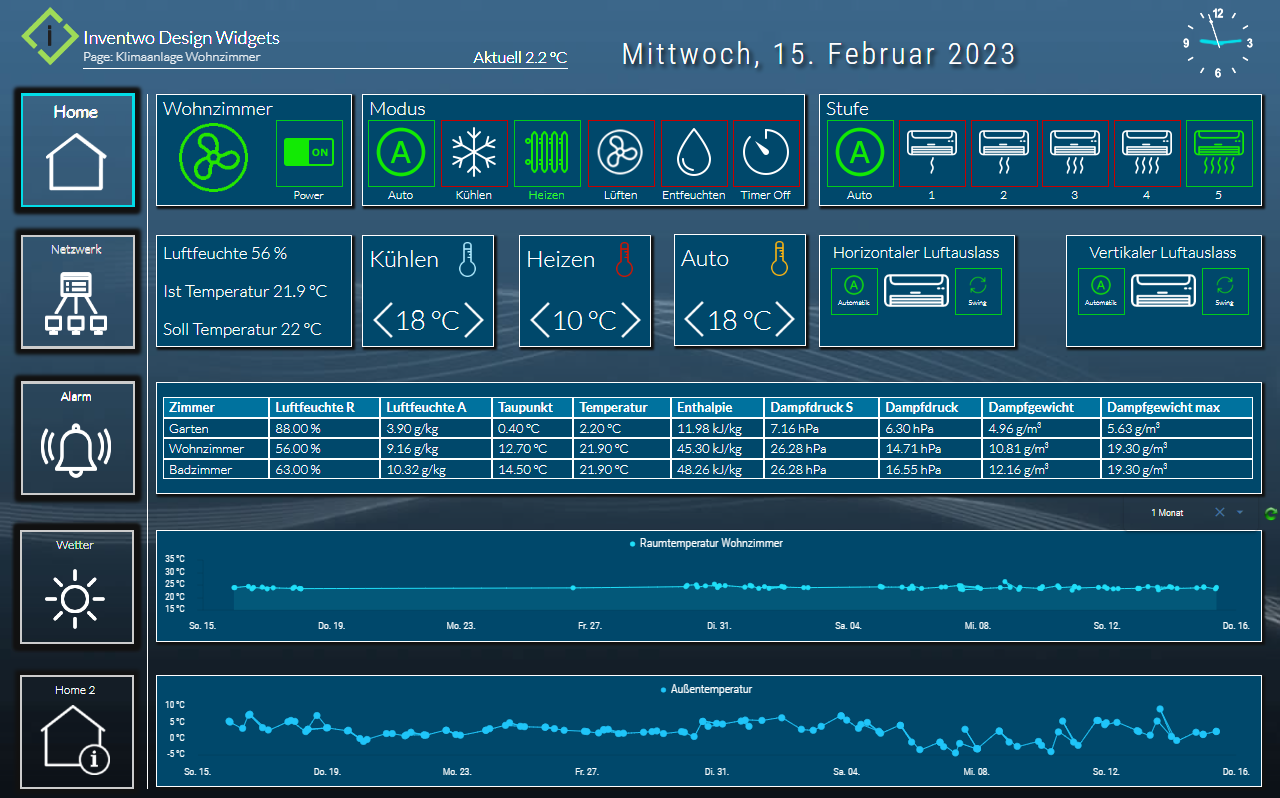This screenshot has height=798, width=1280.
Task: Refresh the charts with the green icon
Action: tap(1271, 513)
